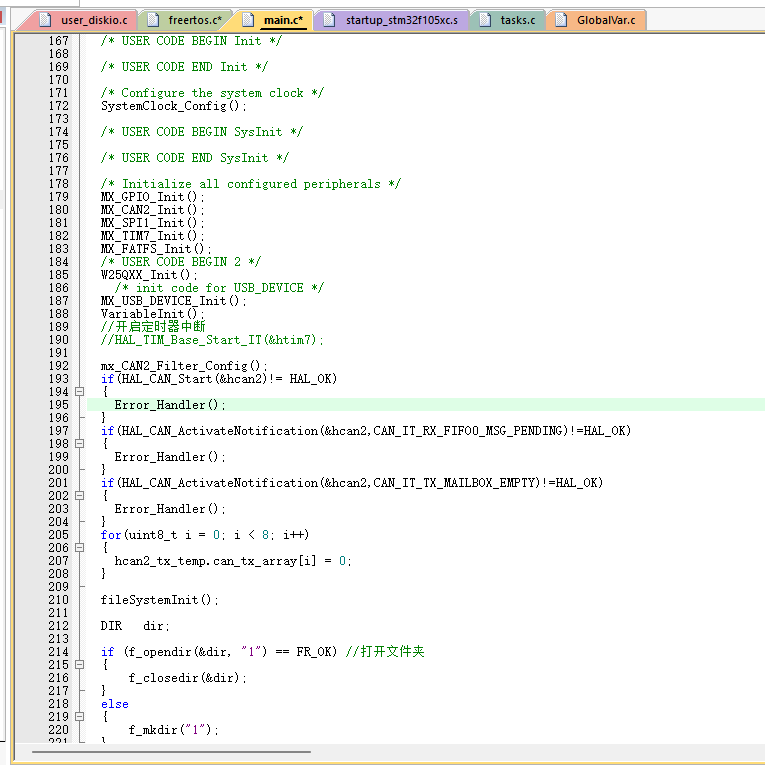765x766 pixels.
Task: Collapse the code block at line 215
Action: click(80, 665)
